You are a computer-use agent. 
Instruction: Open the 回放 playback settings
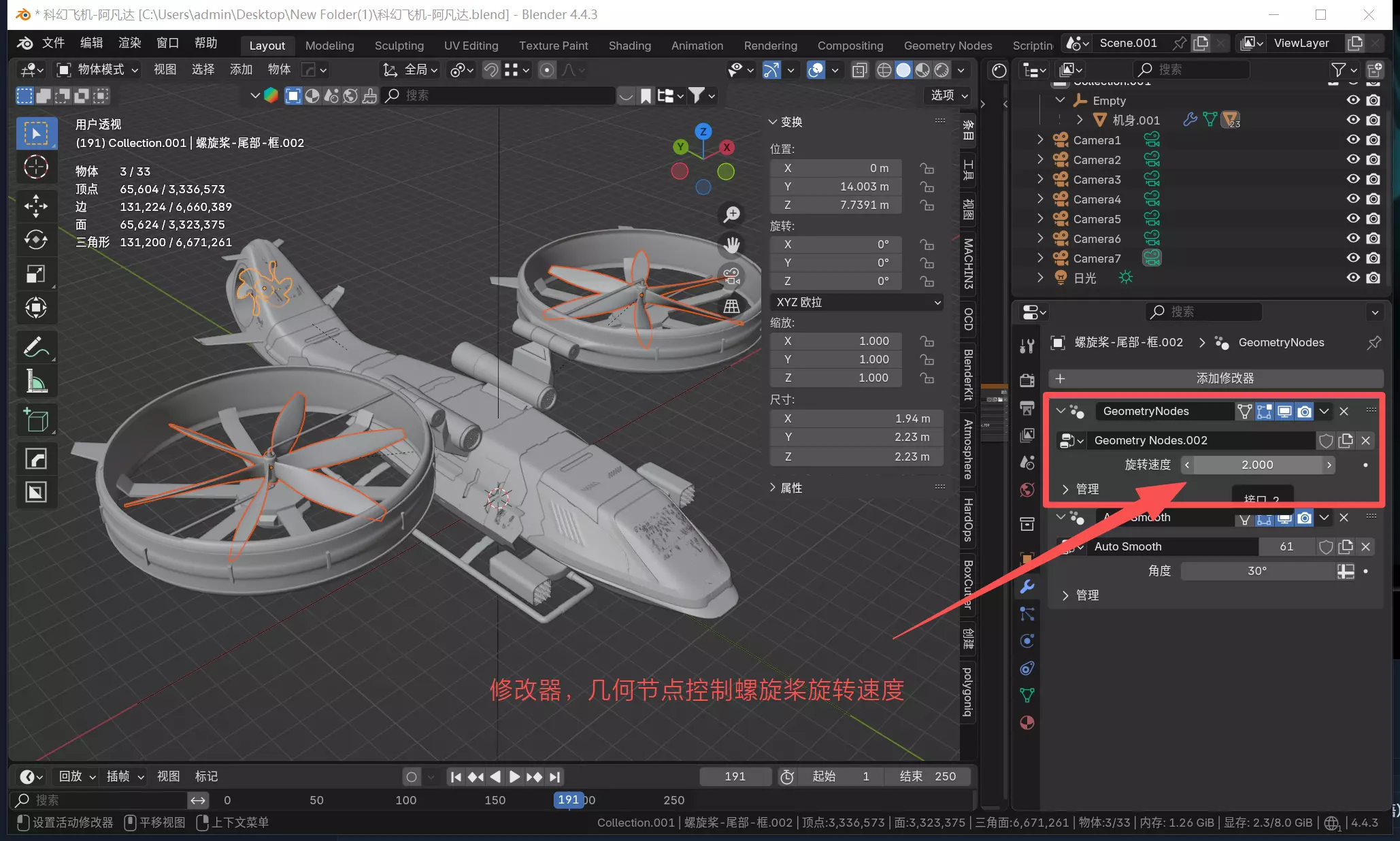point(78,776)
